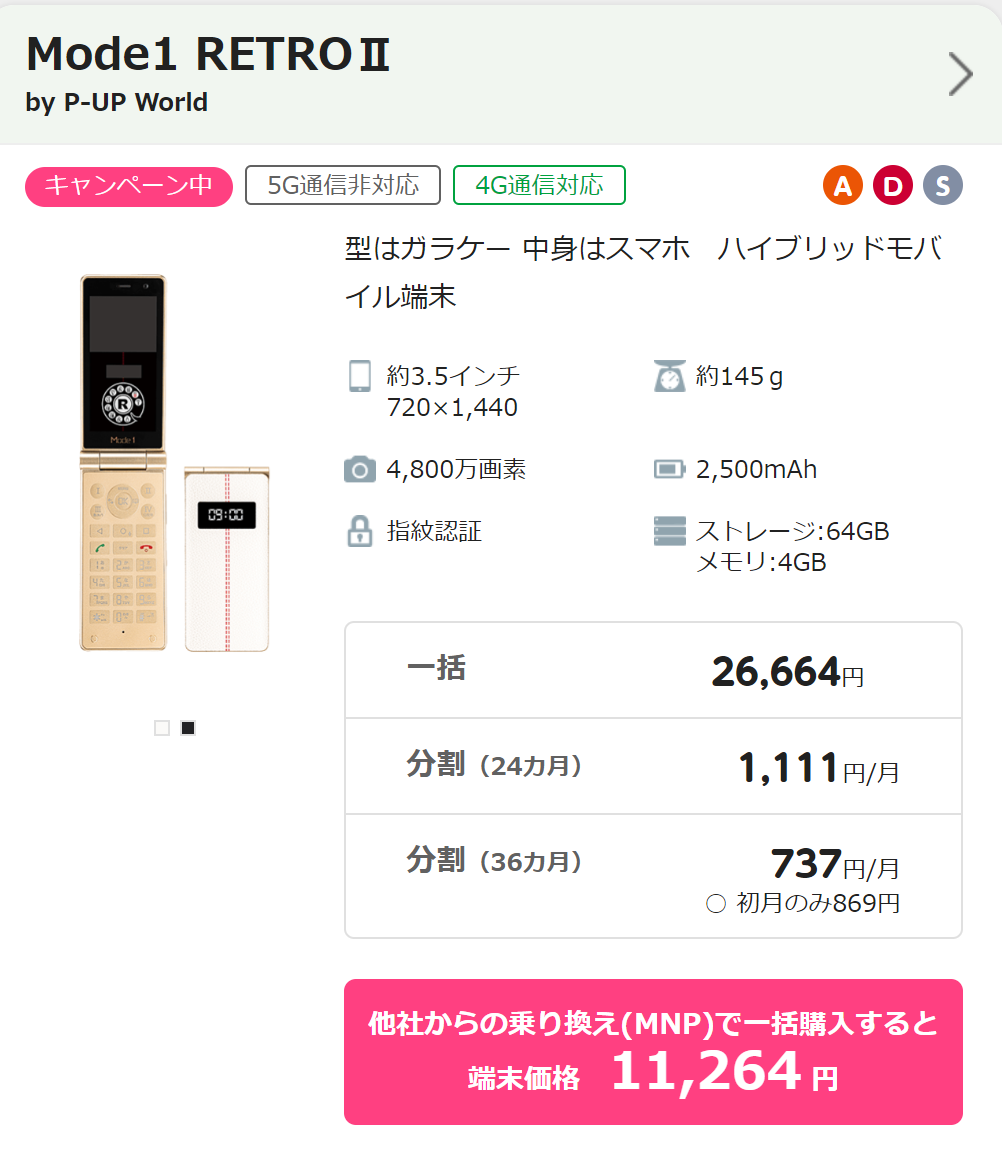Expand details with the right chevron arrow
The height and width of the screenshot is (1173, 1002).
pos(960,73)
